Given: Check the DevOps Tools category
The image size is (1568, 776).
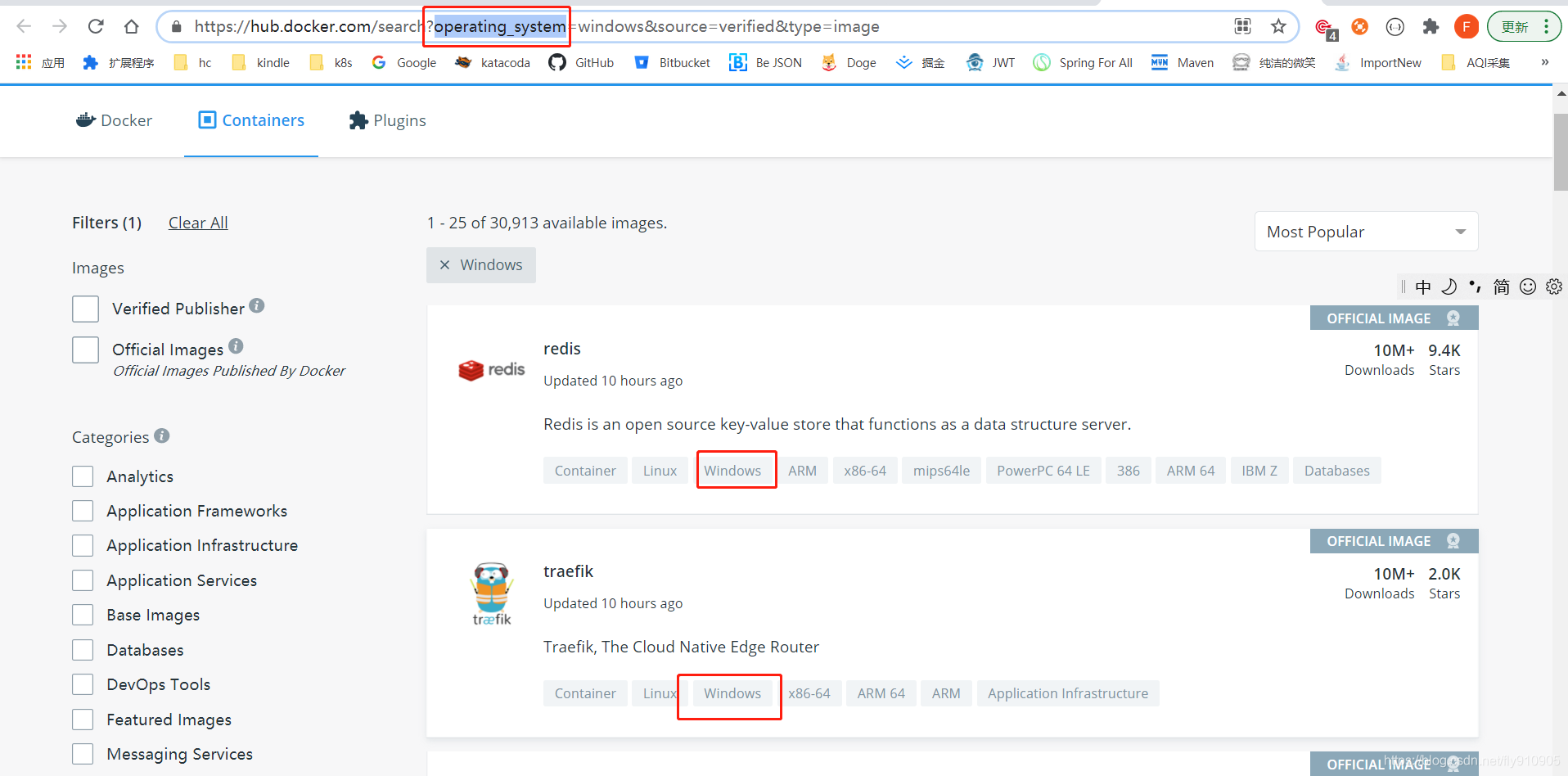Looking at the screenshot, I should [83, 684].
